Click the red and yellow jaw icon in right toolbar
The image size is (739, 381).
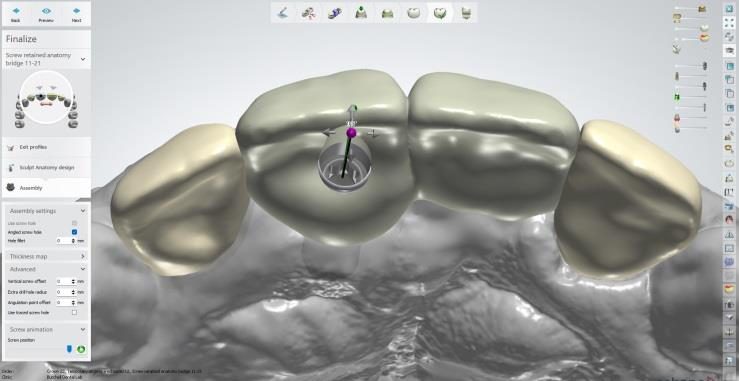click(x=729, y=289)
